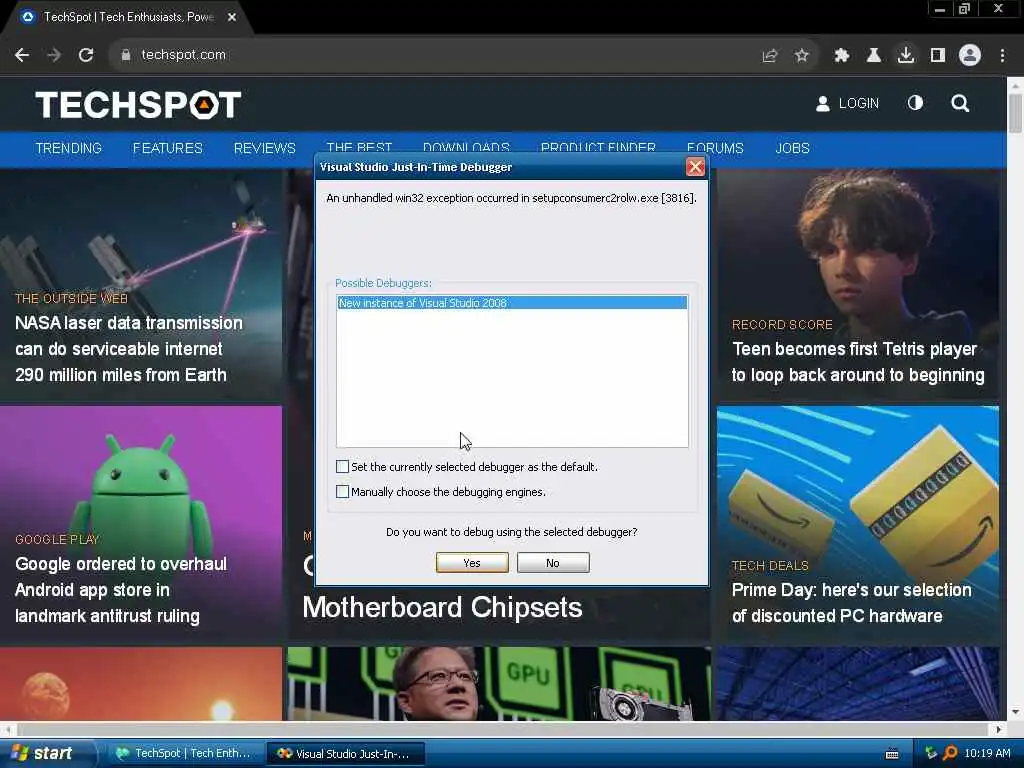The width and height of the screenshot is (1024, 768).
Task: Click No in debugger dialog
Action: click(x=553, y=563)
